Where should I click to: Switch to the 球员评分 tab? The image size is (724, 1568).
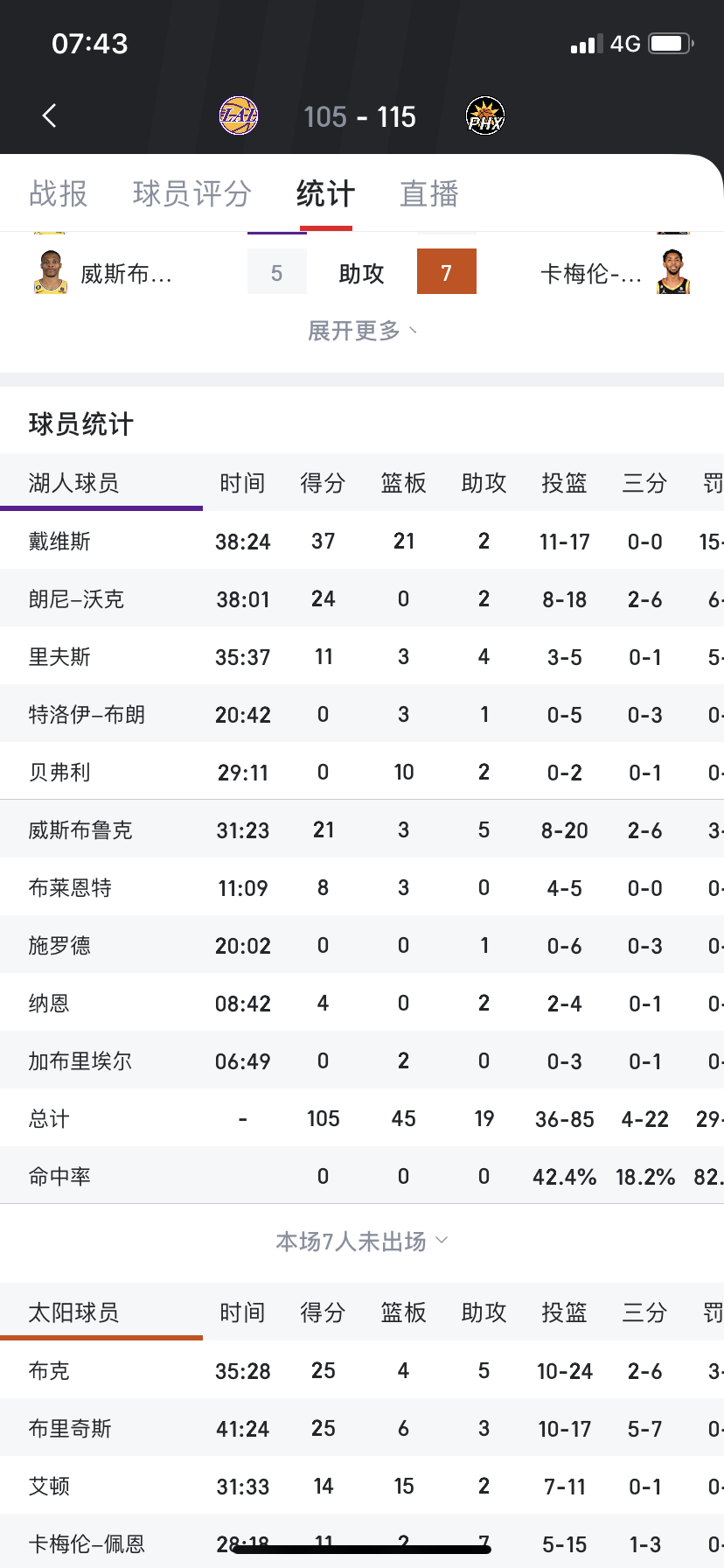pos(192,193)
